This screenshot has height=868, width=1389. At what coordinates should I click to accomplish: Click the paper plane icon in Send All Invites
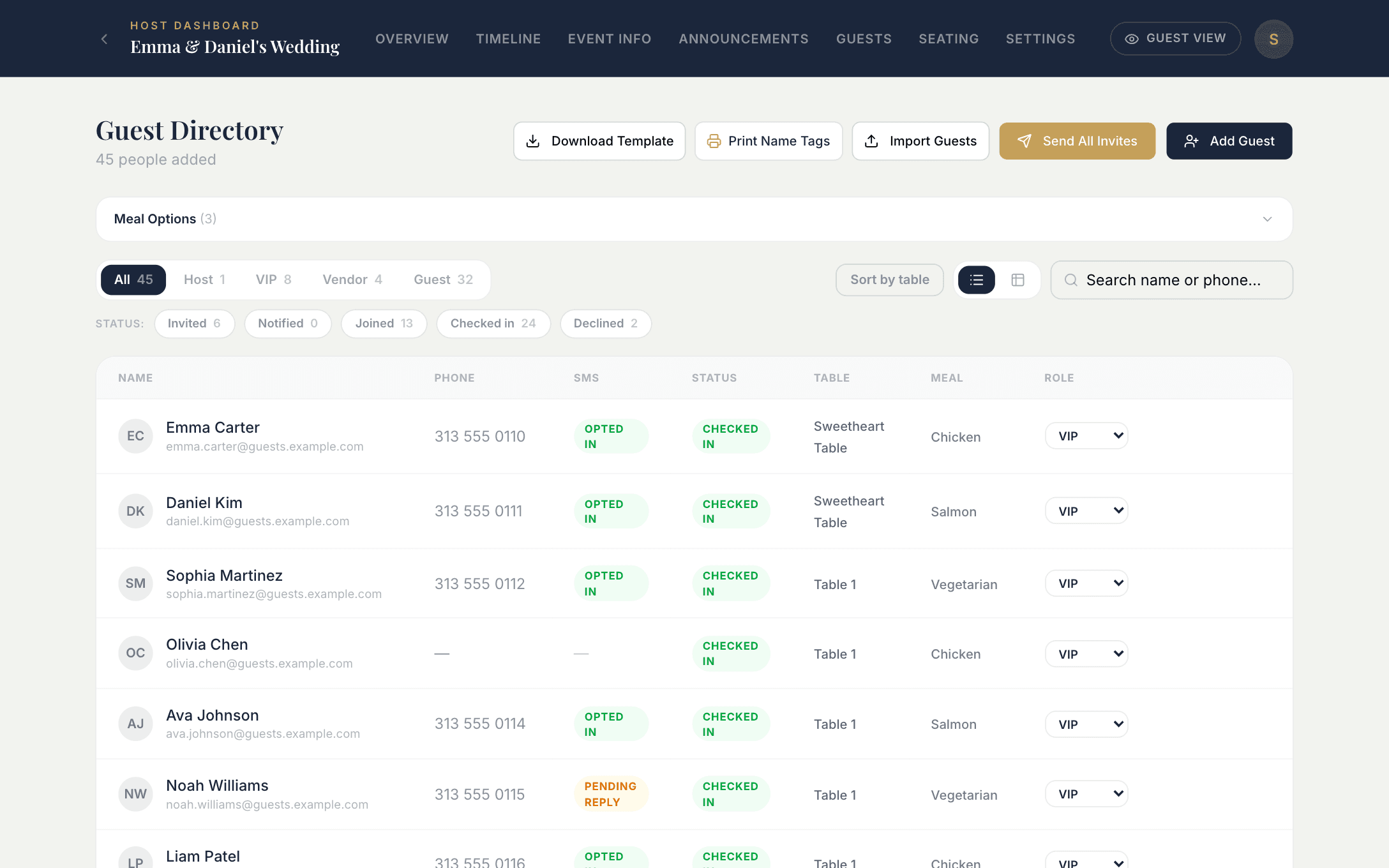click(x=1024, y=141)
